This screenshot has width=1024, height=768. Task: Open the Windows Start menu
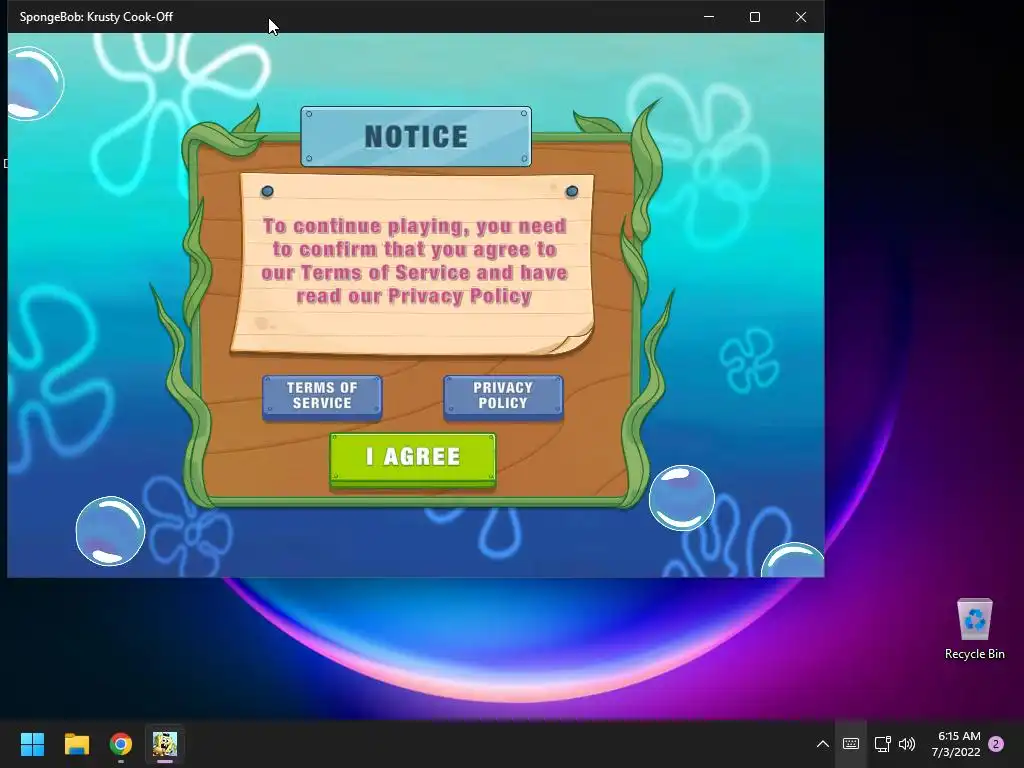(x=32, y=744)
